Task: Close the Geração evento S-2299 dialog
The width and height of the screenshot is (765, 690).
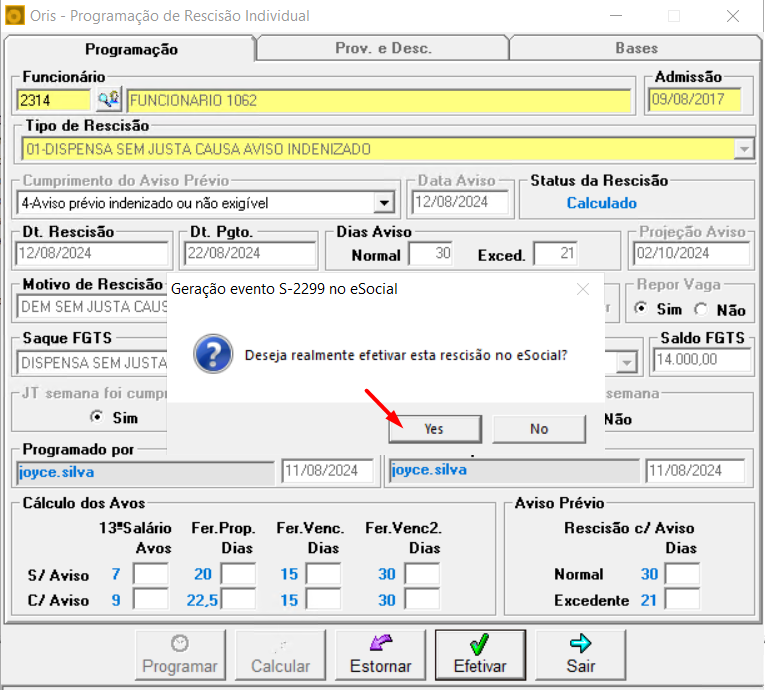Action: 583,289
